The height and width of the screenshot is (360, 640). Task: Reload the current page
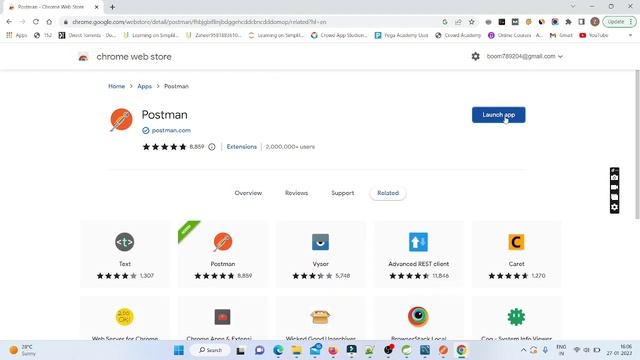(x=36, y=22)
